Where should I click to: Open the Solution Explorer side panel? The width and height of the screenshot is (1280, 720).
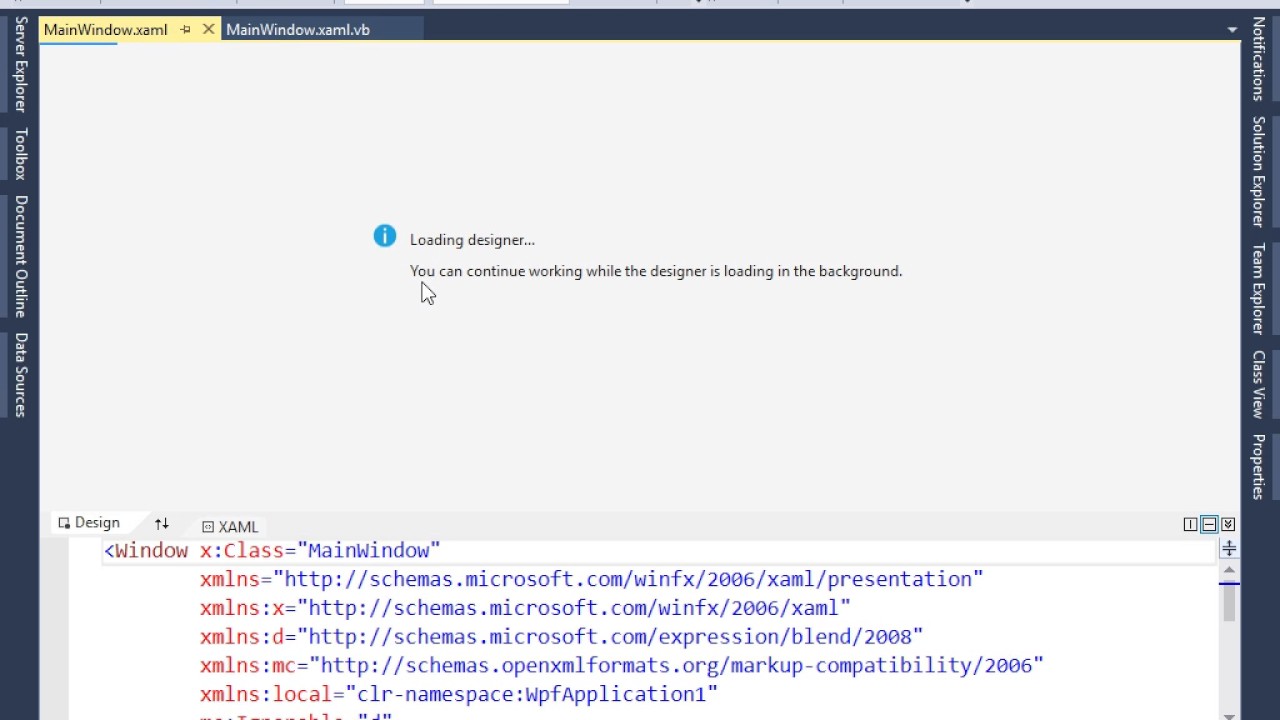(x=1259, y=171)
